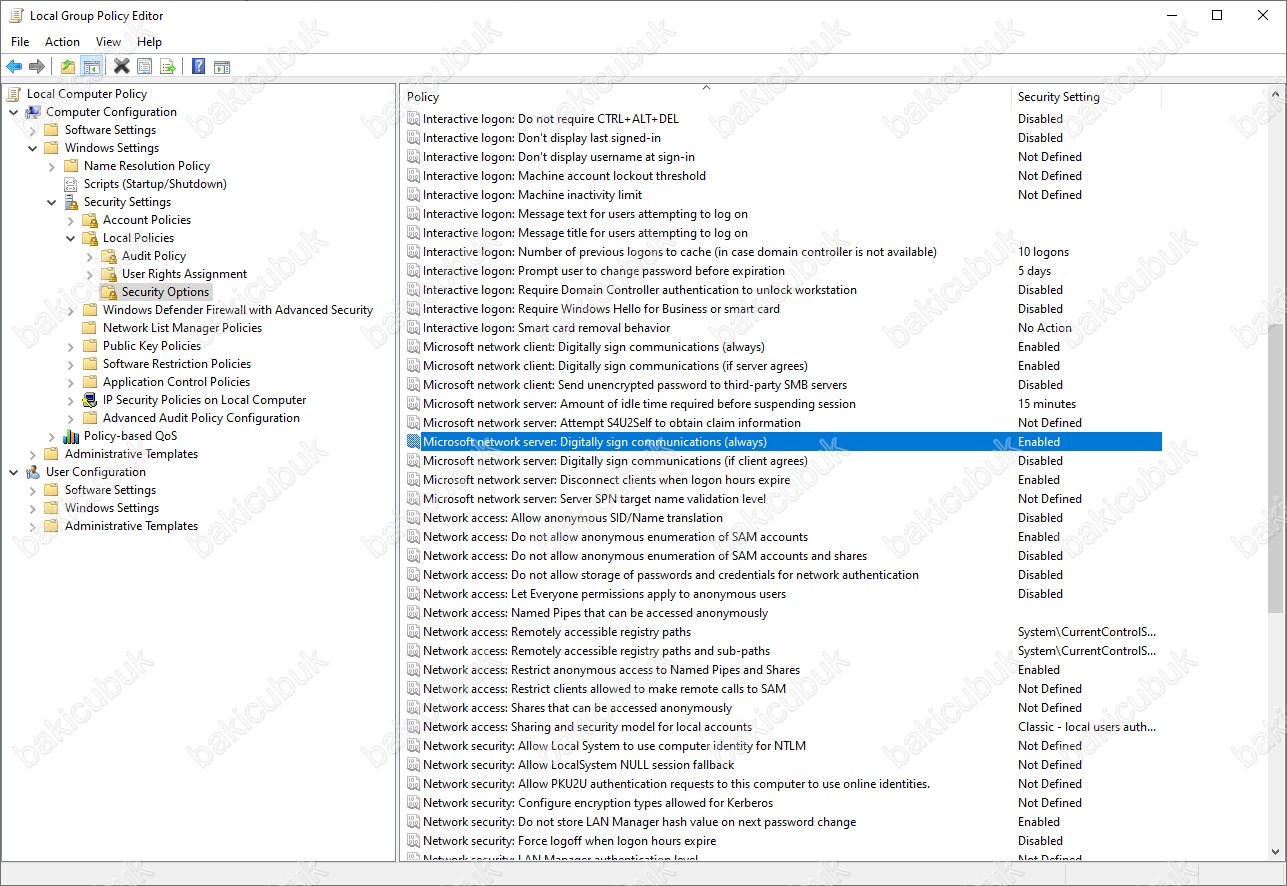Click the Computer Configuration computer icon
Screen dimensions: 1287x886
coord(33,112)
